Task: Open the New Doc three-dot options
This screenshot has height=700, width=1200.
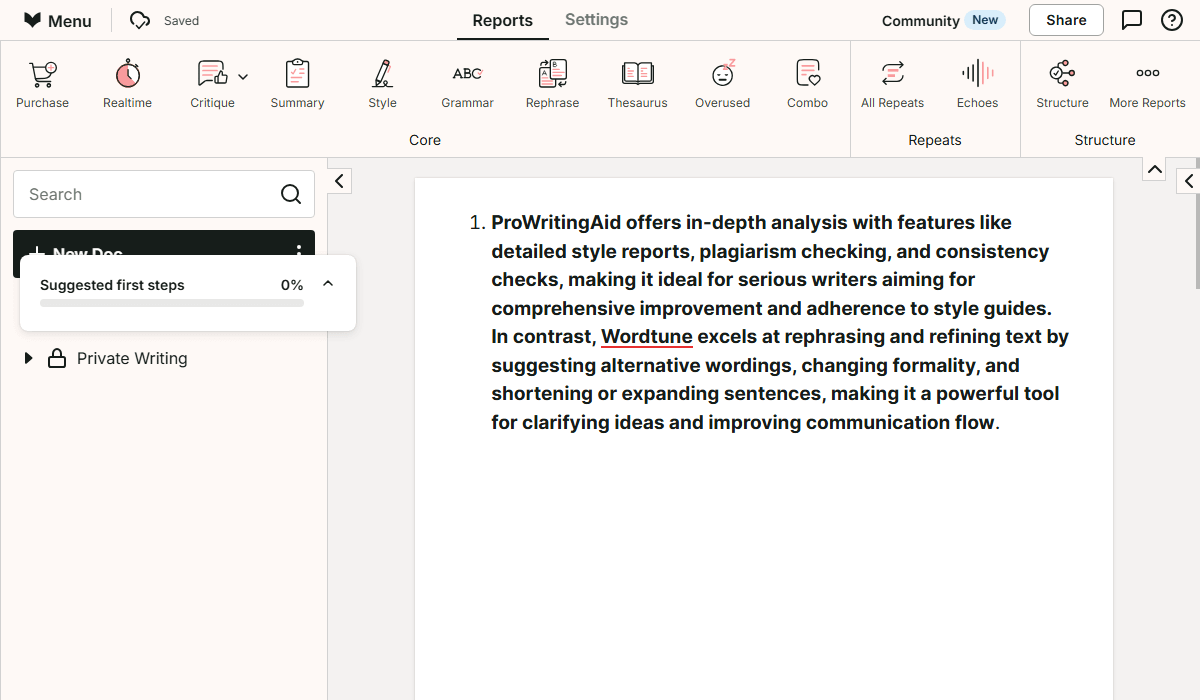Action: click(x=299, y=251)
